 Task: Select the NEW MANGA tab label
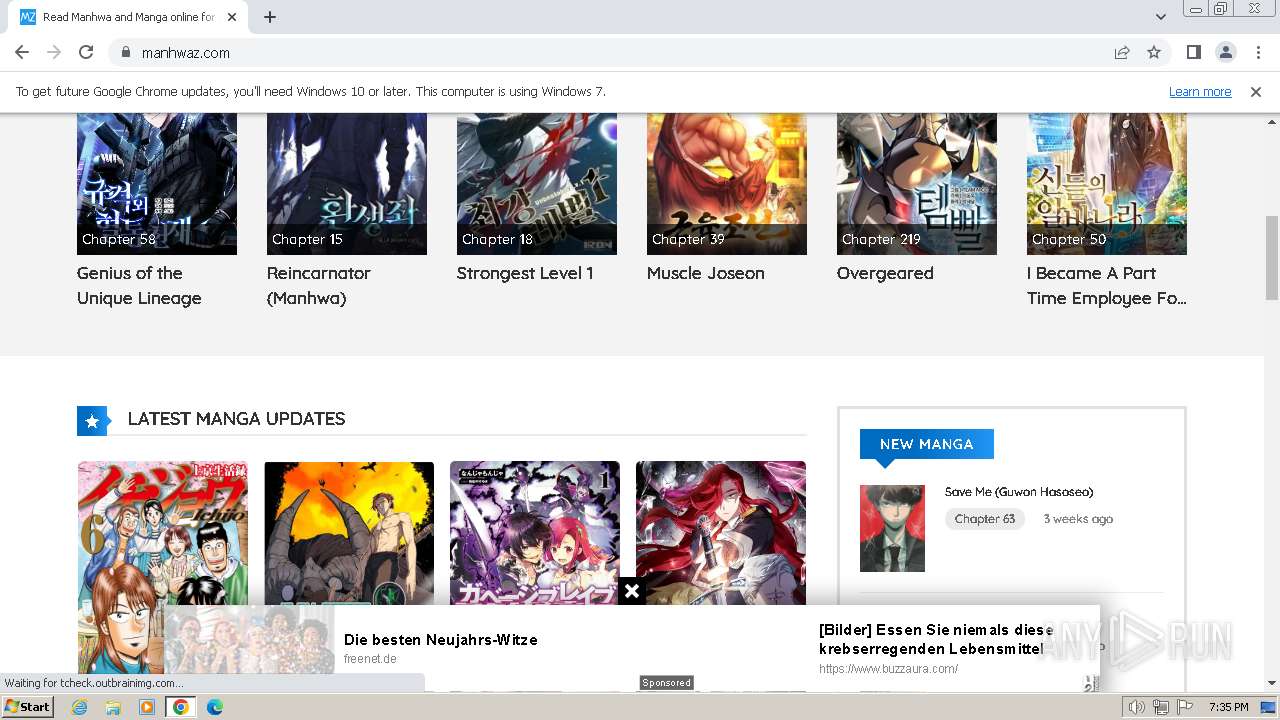click(x=926, y=444)
